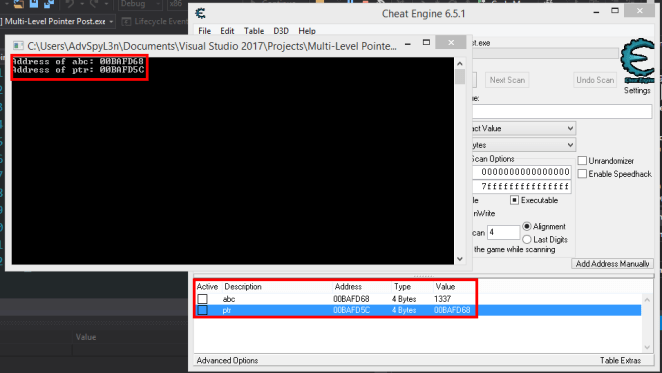Click the Value column in Visual Studio panel
662x373 pixels.
click(86, 337)
